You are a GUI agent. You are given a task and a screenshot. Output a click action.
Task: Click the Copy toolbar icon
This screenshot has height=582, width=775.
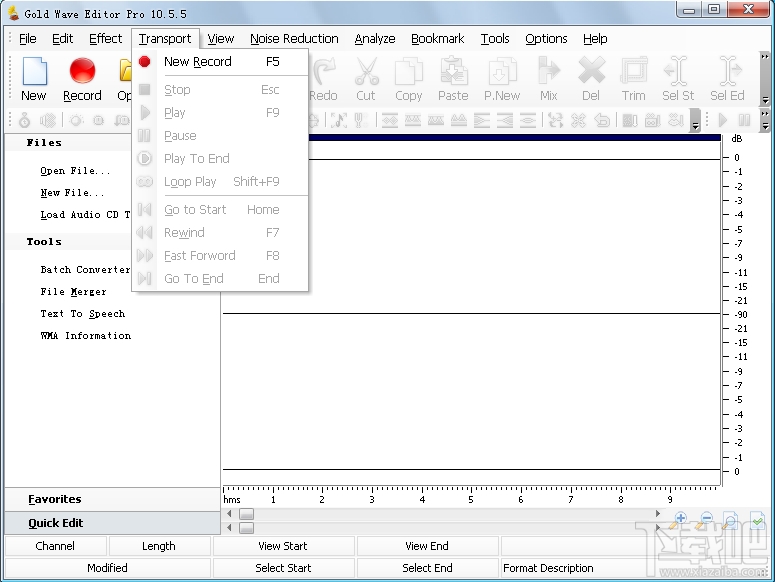409,71
